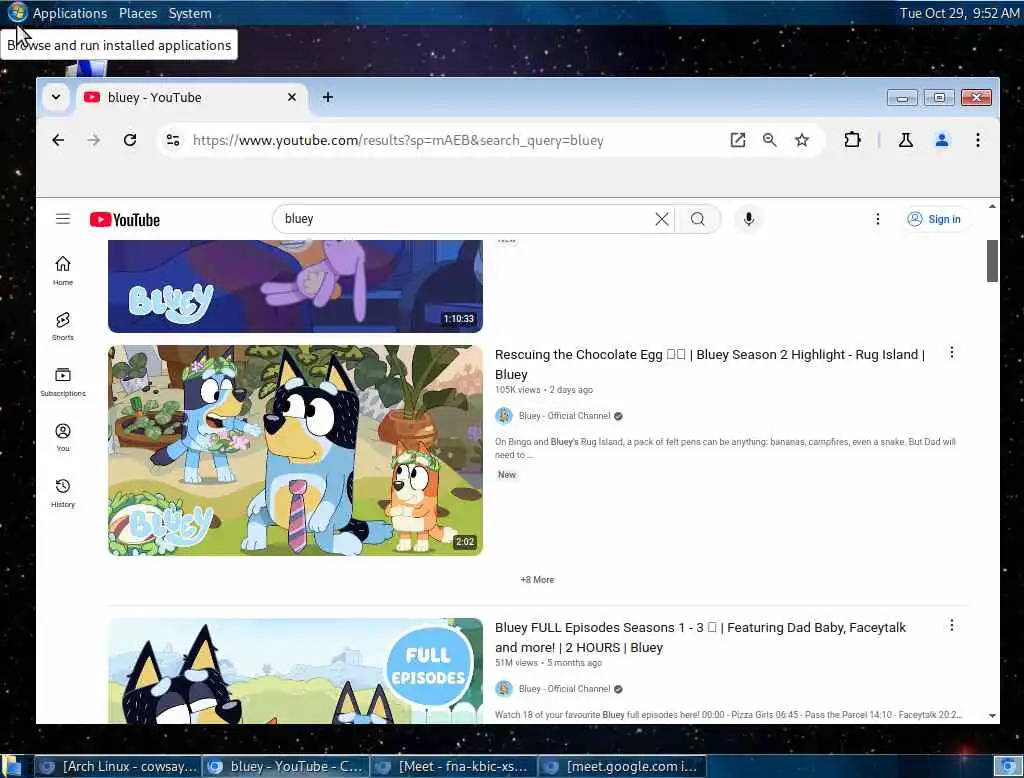The image size is (1024, 778).
Task: Open Bluey FULL Episodes Seasons 1-3 title
Action: coord(700,637)
